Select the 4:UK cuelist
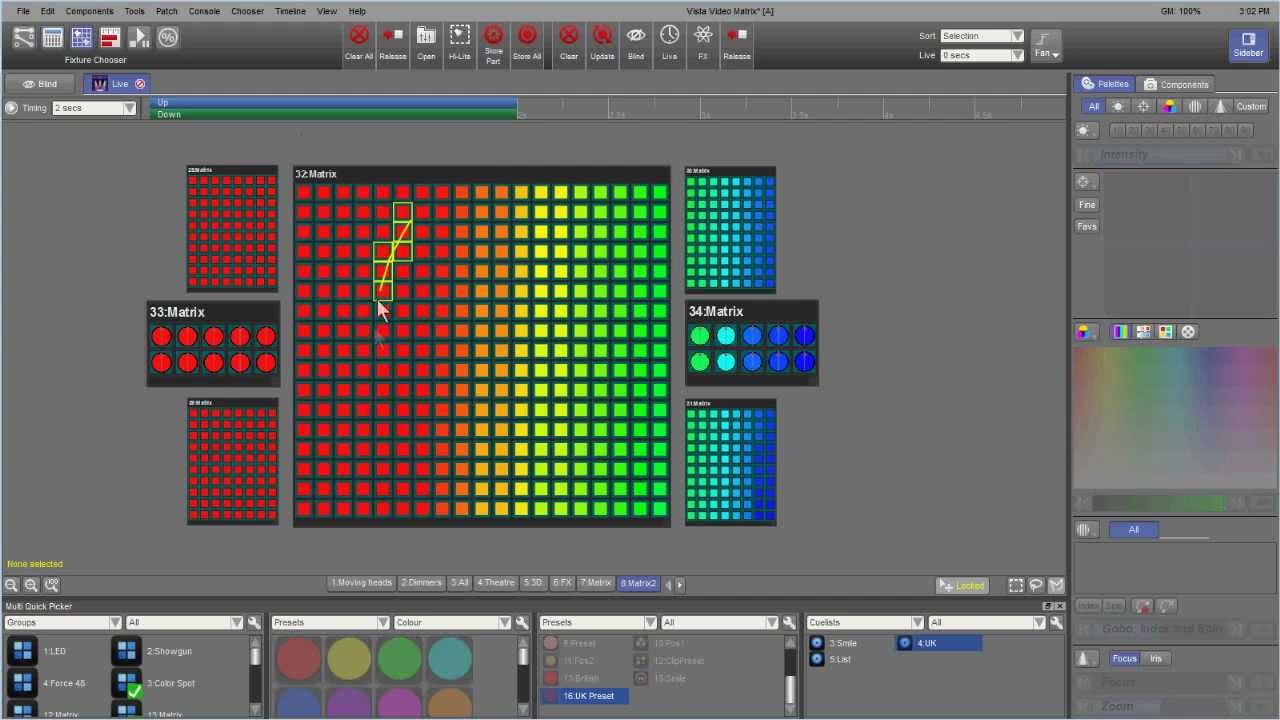The height and width of the screenshot is (720, 1280). 939,643
